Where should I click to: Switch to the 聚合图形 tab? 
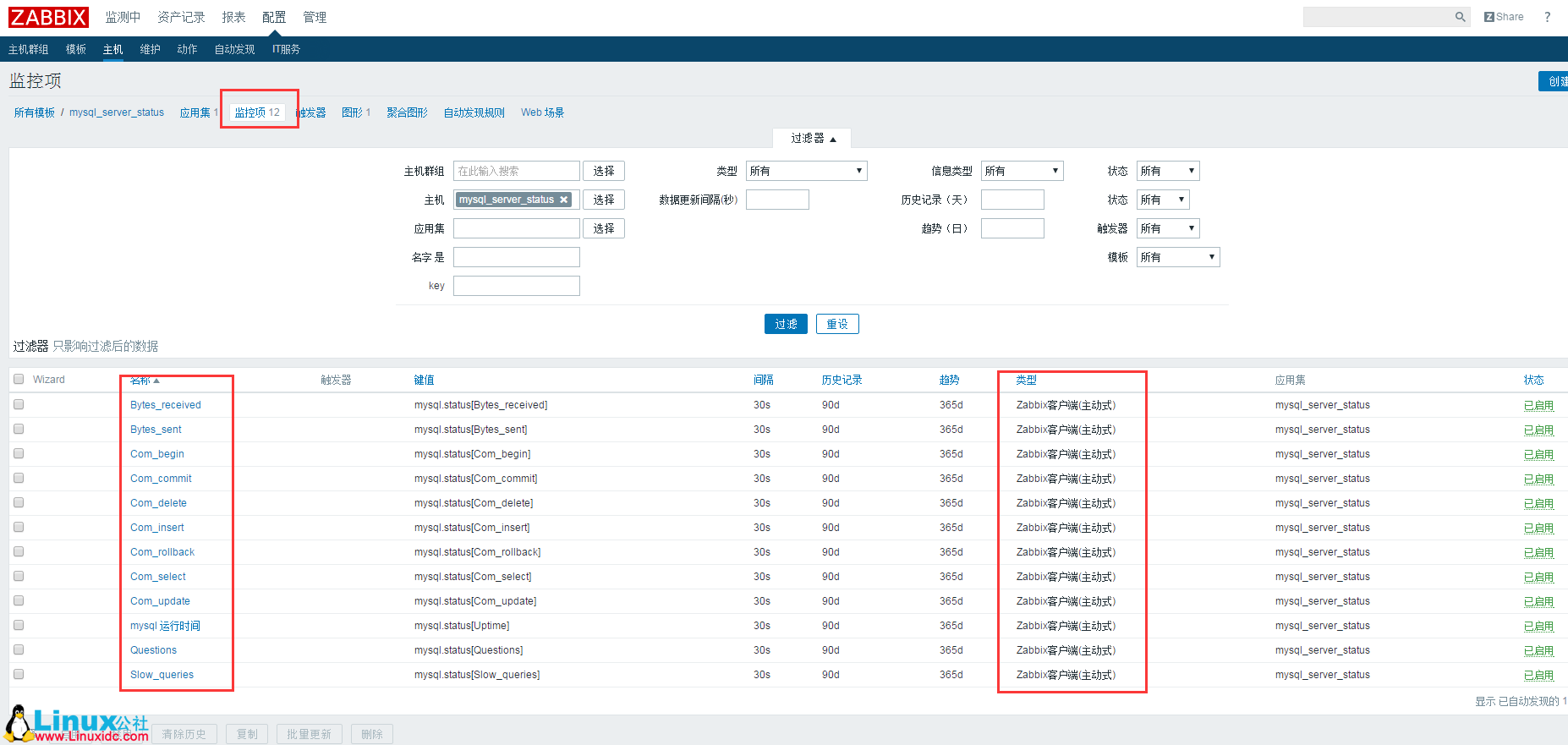(407, 112)
